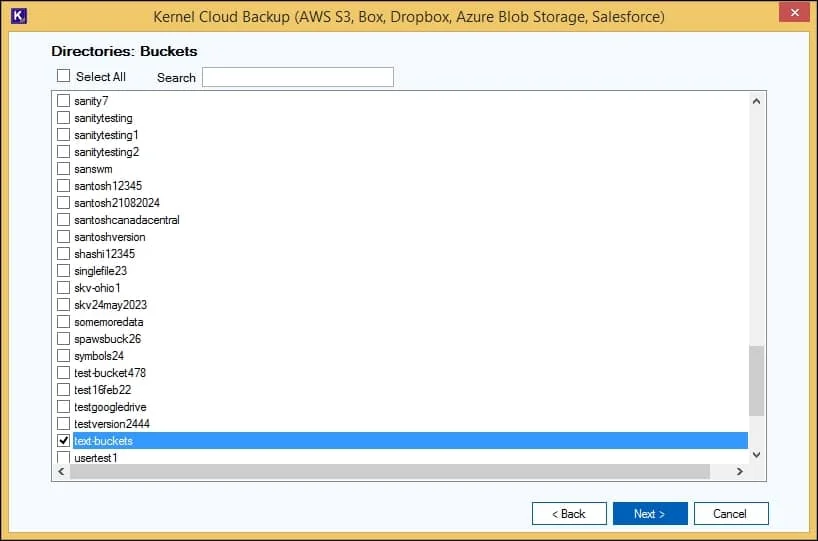Tick the santosh21082024 checkbox
This screenshot has height=541, width=818.
[64, 202]
